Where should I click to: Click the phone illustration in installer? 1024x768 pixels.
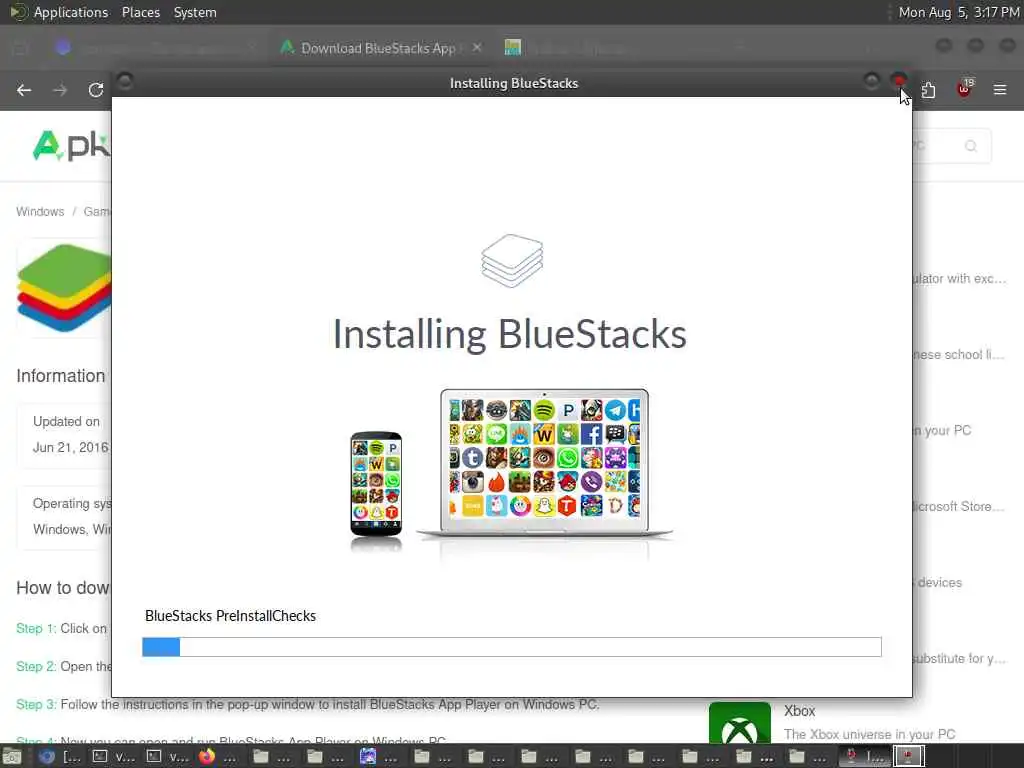[376, 483]
